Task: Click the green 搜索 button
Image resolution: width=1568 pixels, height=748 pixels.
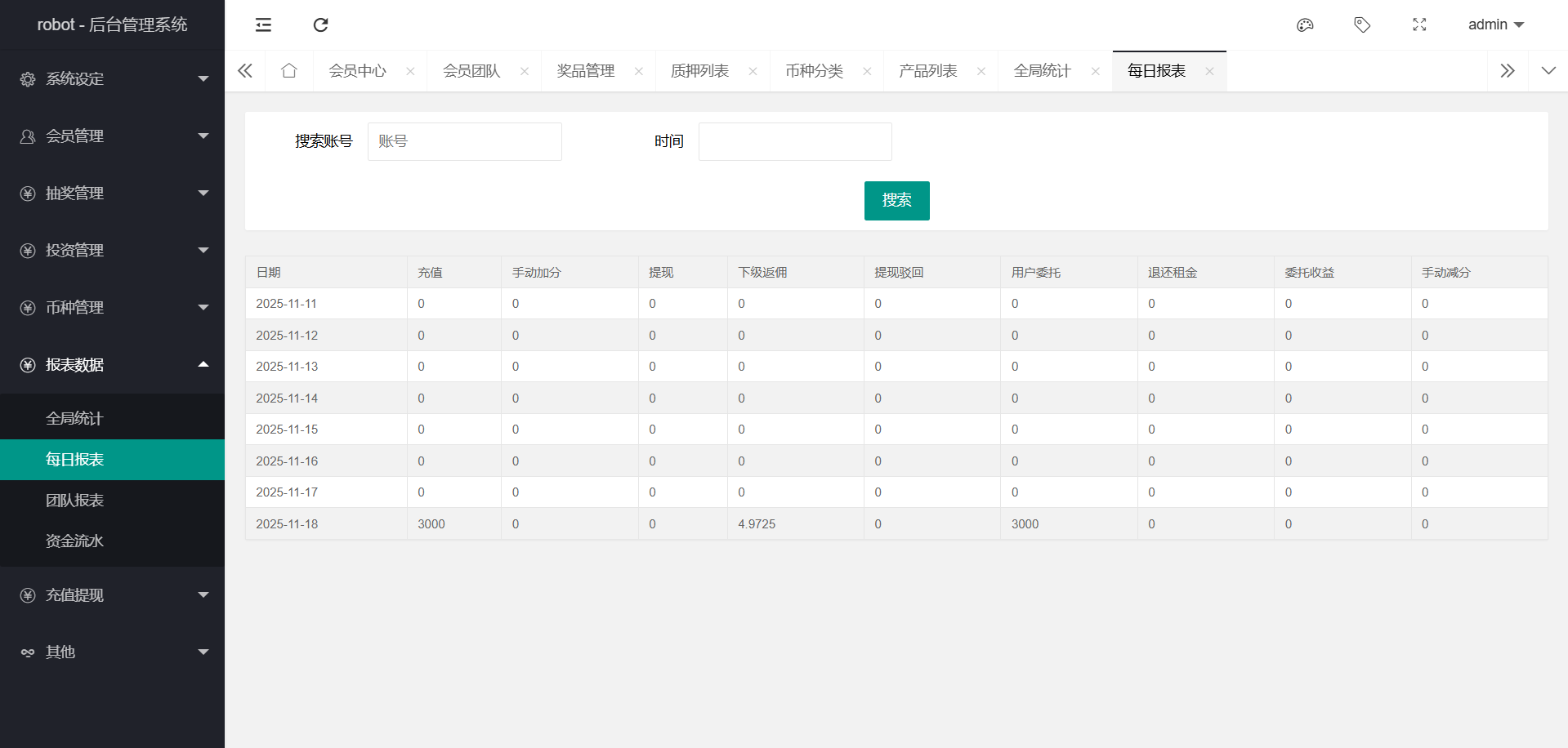Action: (896, 201)
